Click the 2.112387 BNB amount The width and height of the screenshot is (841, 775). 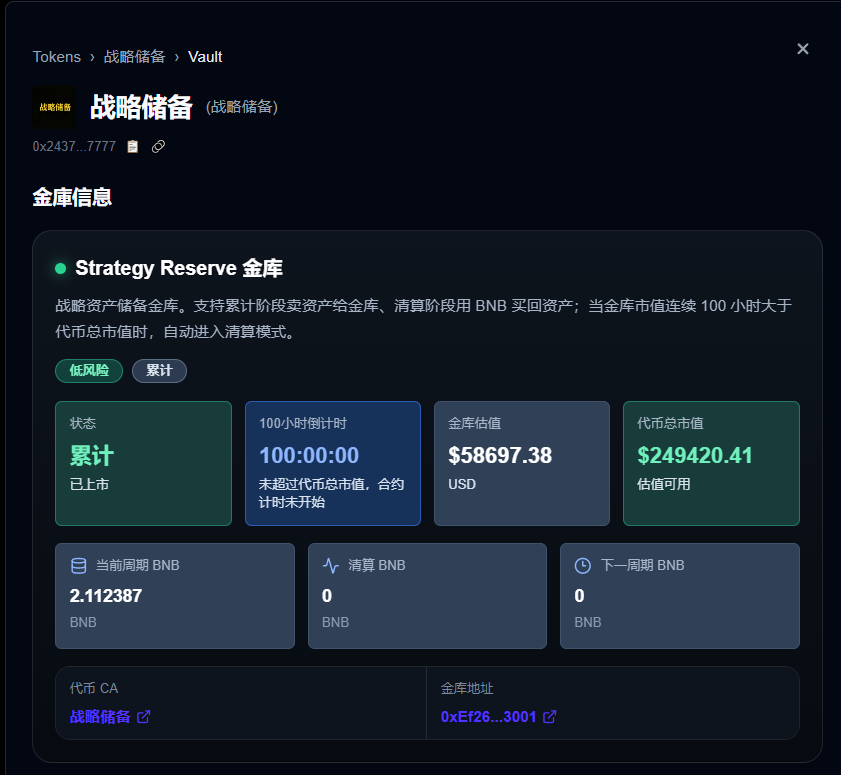coord(106,596)
